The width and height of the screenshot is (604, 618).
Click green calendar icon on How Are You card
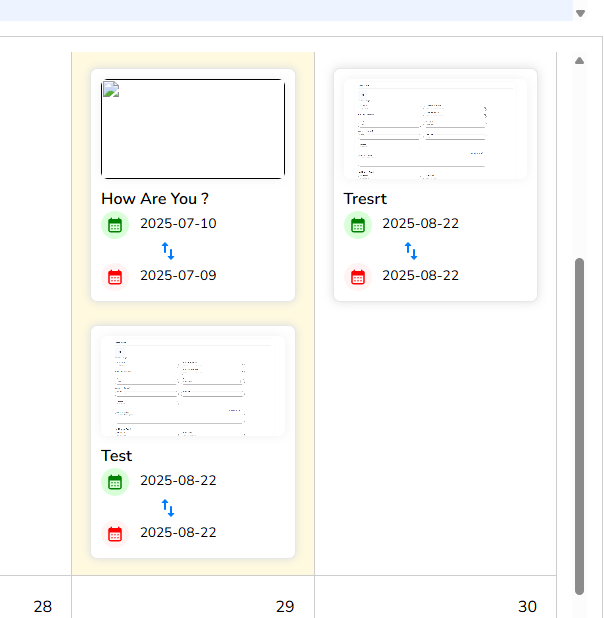click(x=115, y=225)
